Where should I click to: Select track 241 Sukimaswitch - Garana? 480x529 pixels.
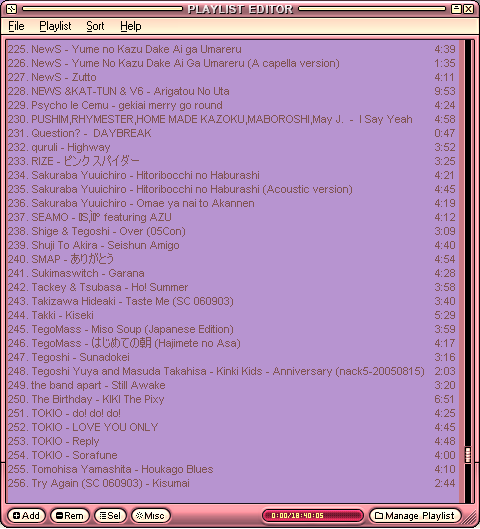(x=232, y=273)
